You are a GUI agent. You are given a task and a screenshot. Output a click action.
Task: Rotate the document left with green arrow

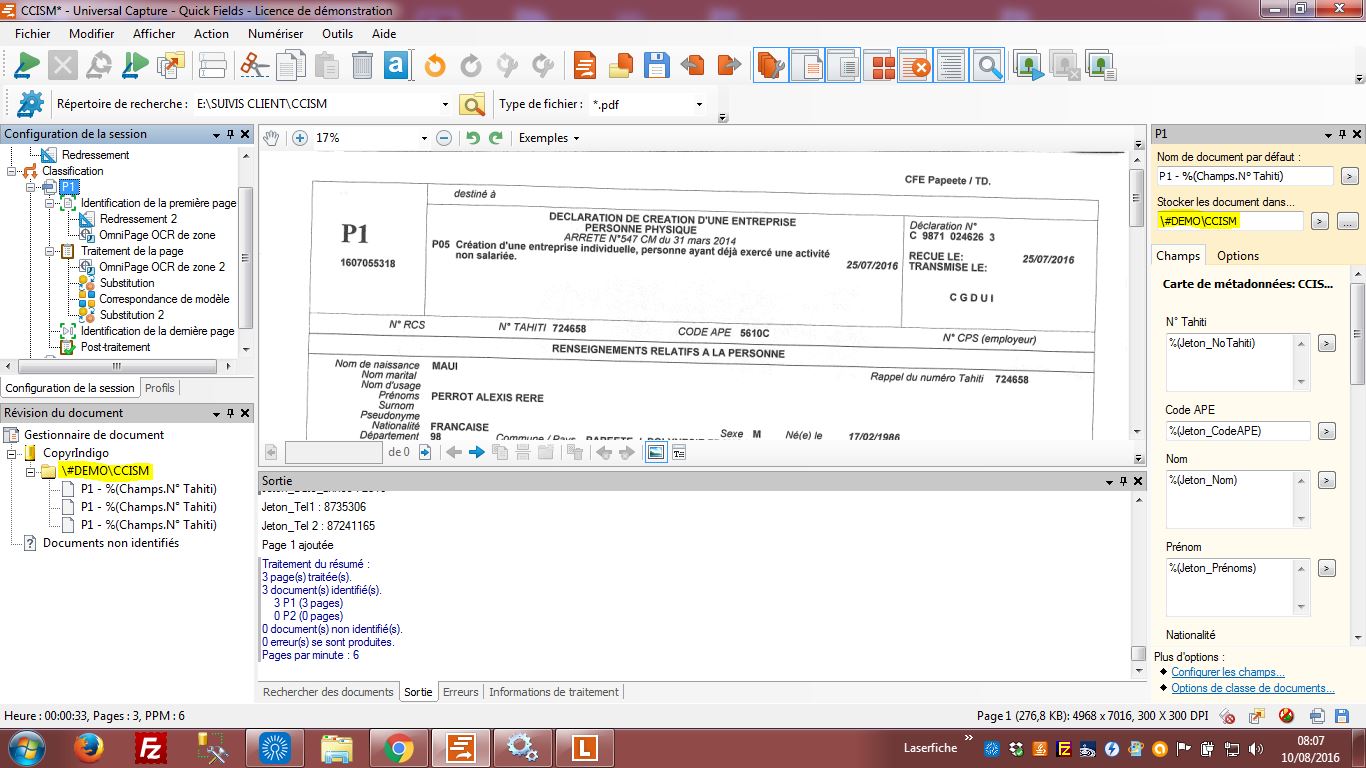473,138
